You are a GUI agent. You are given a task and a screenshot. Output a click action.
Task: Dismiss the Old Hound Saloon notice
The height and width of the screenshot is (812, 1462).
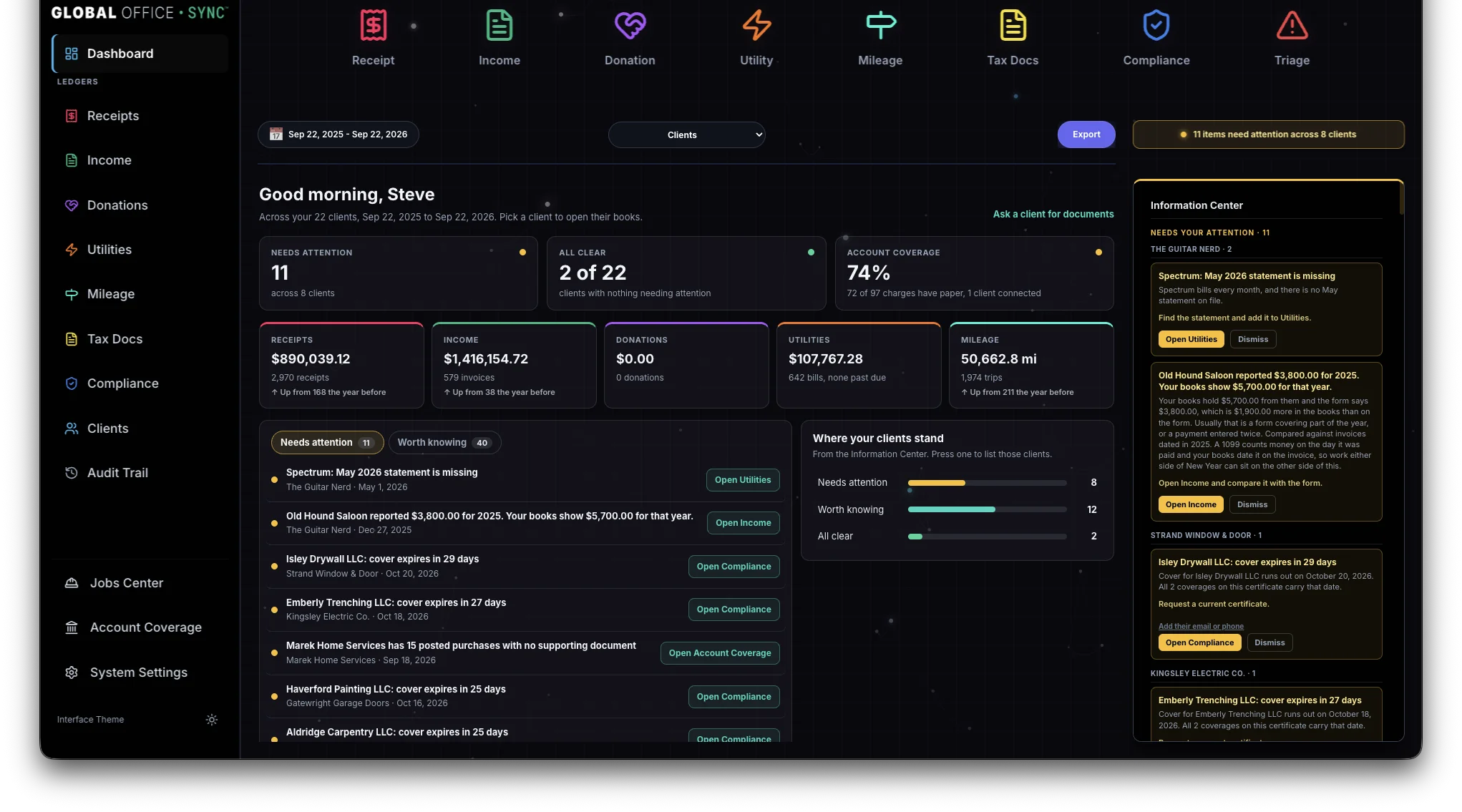coord(1252,504)
